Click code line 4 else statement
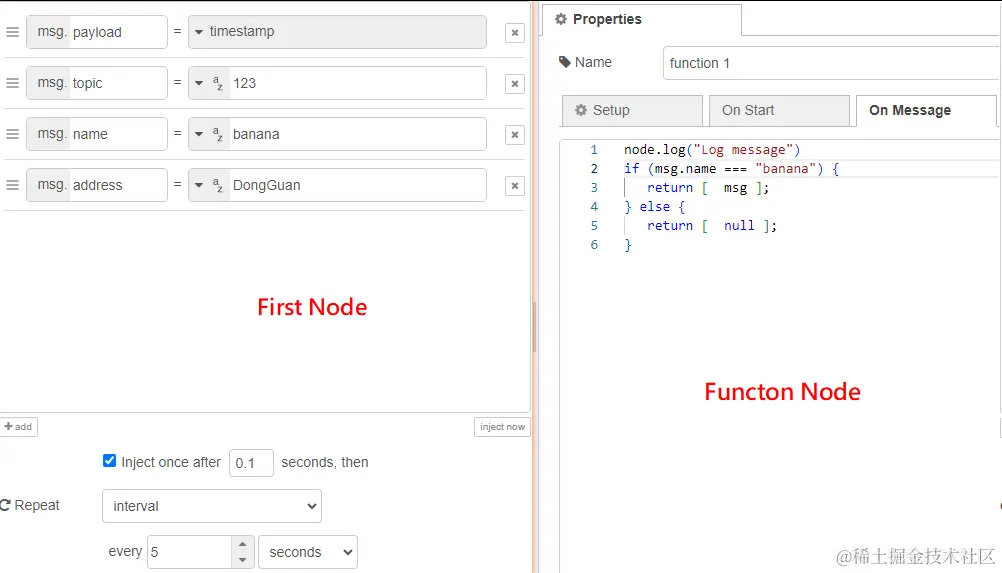Image resolution: width=1002 pixels, height=573 pixels. [x=655, y=207]
